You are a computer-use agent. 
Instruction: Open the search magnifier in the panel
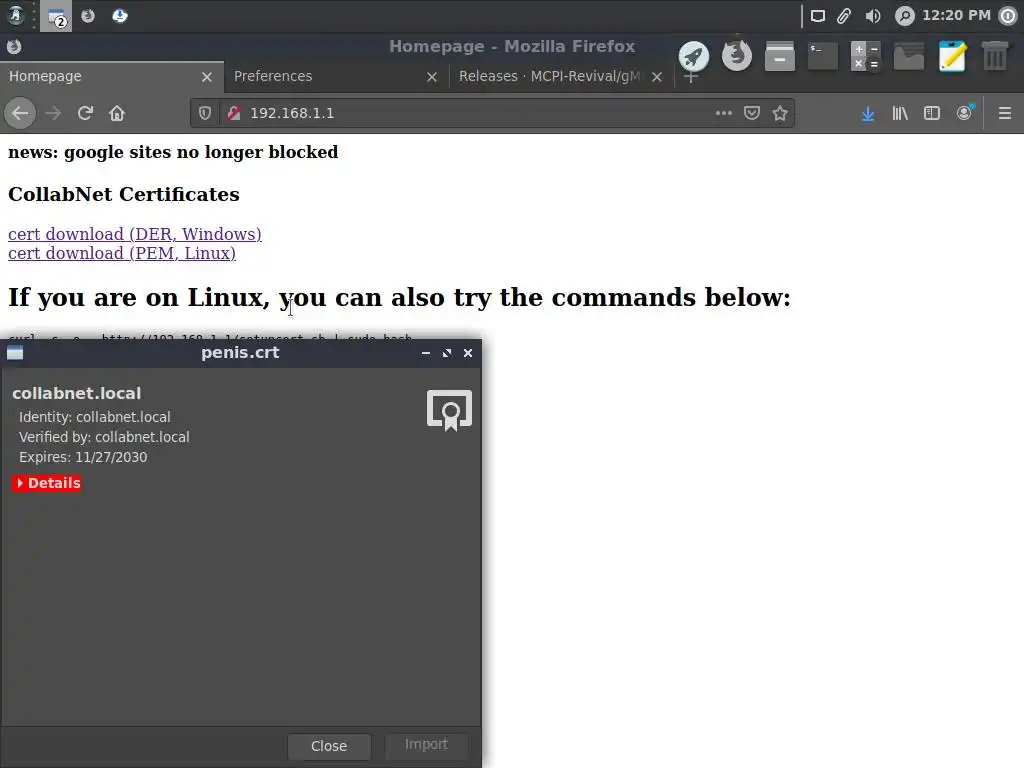click(904, 16)
